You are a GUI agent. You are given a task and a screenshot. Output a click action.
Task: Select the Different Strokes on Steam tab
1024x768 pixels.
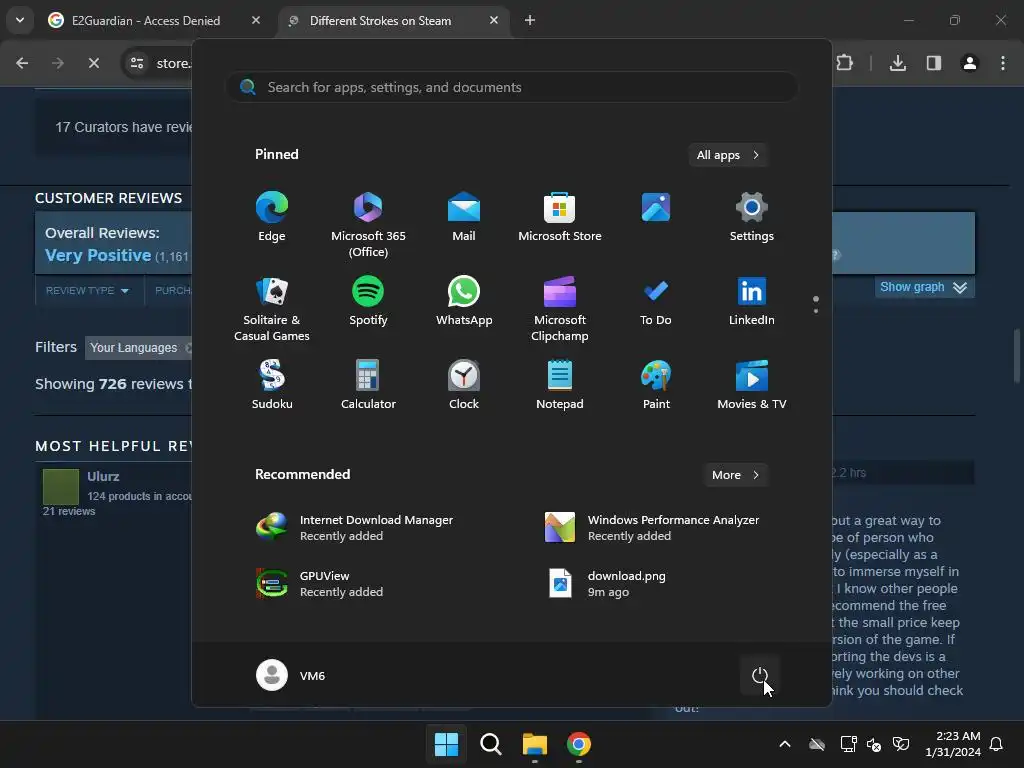[394, 20]
